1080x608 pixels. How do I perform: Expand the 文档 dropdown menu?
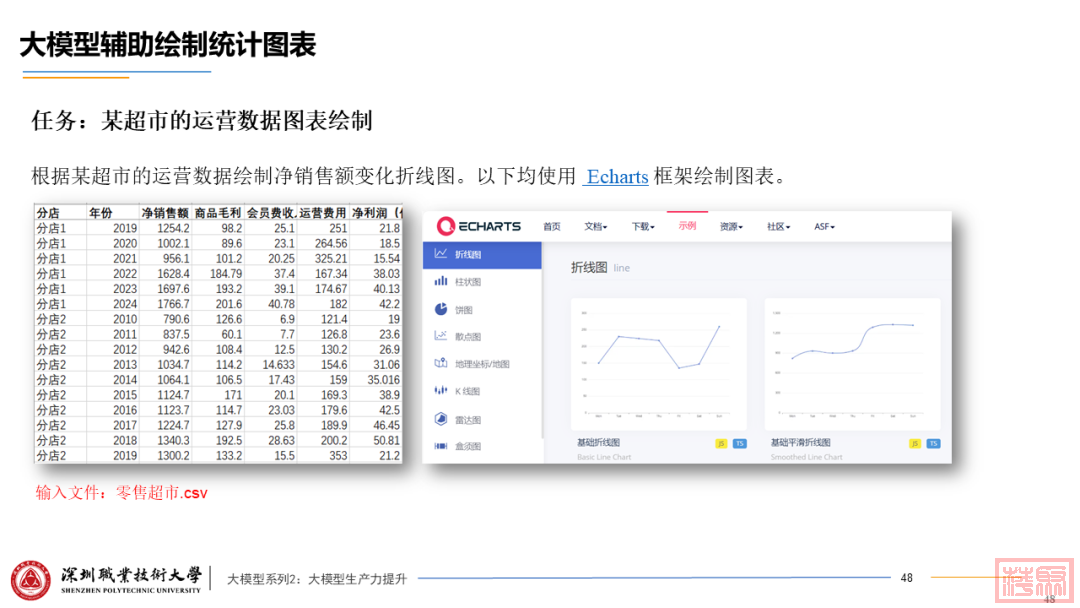(596, 227)
